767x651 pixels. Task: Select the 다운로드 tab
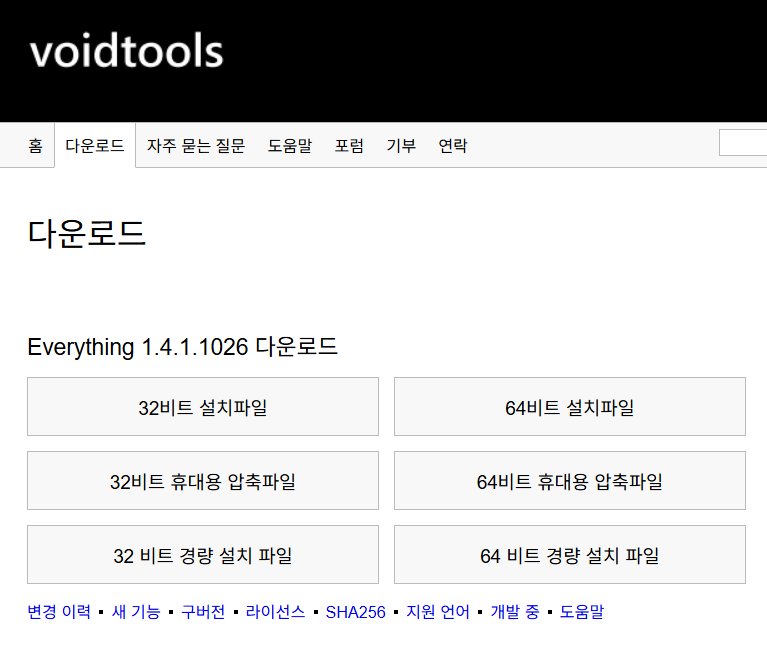click(95, 146)
